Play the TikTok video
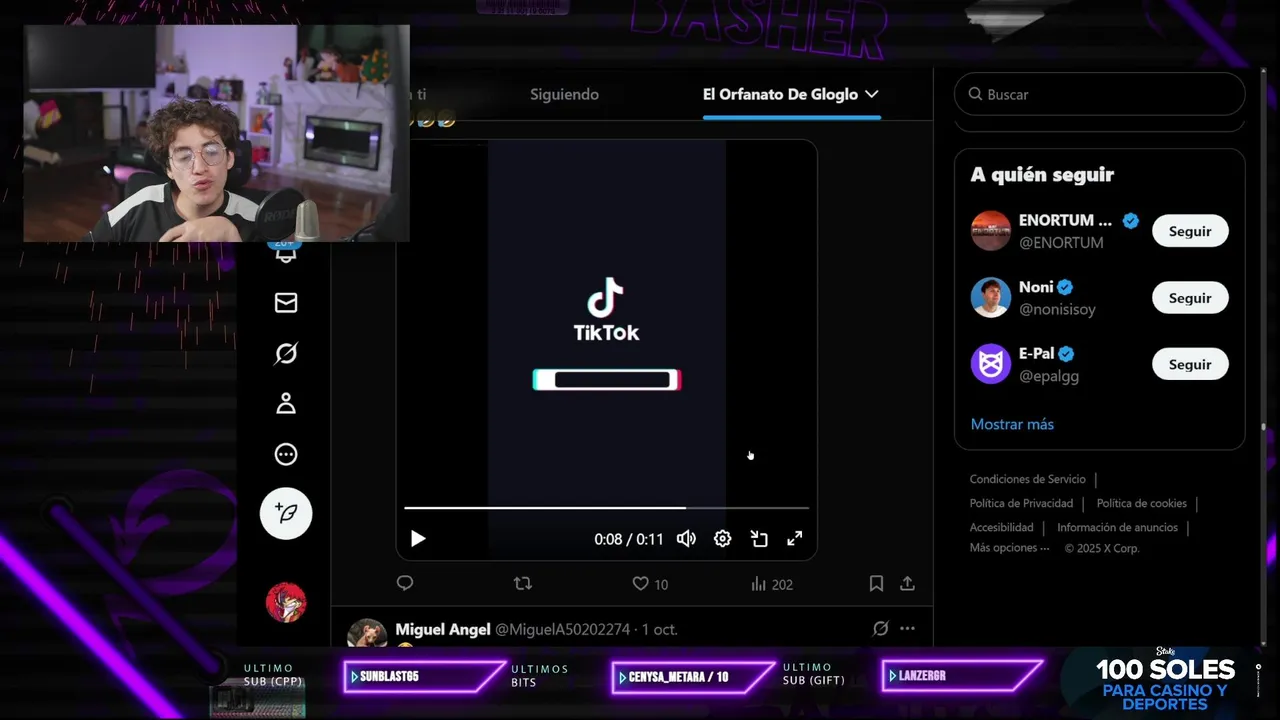The image size is (1280, 720). [418, 539]
